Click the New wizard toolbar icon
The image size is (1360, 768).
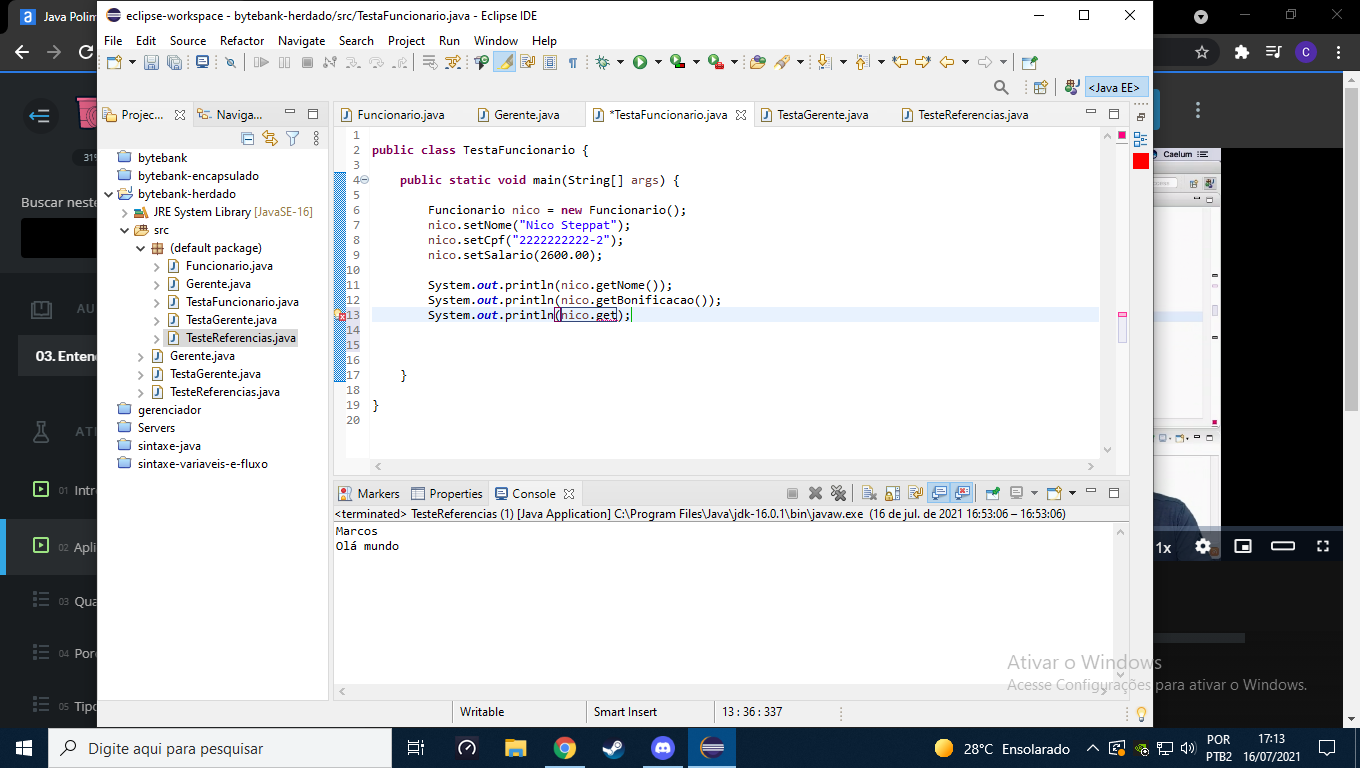point(114,62)
